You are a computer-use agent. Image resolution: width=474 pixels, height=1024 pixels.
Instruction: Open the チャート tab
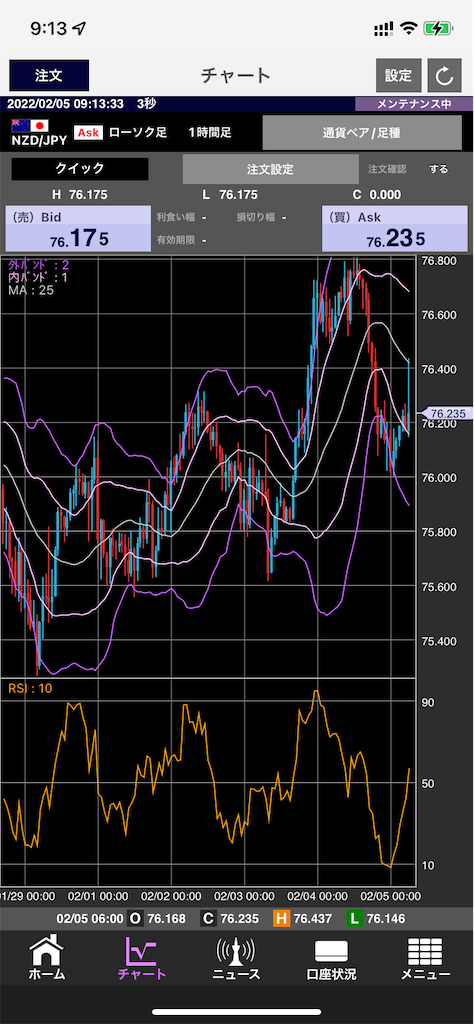coord(142,959)
